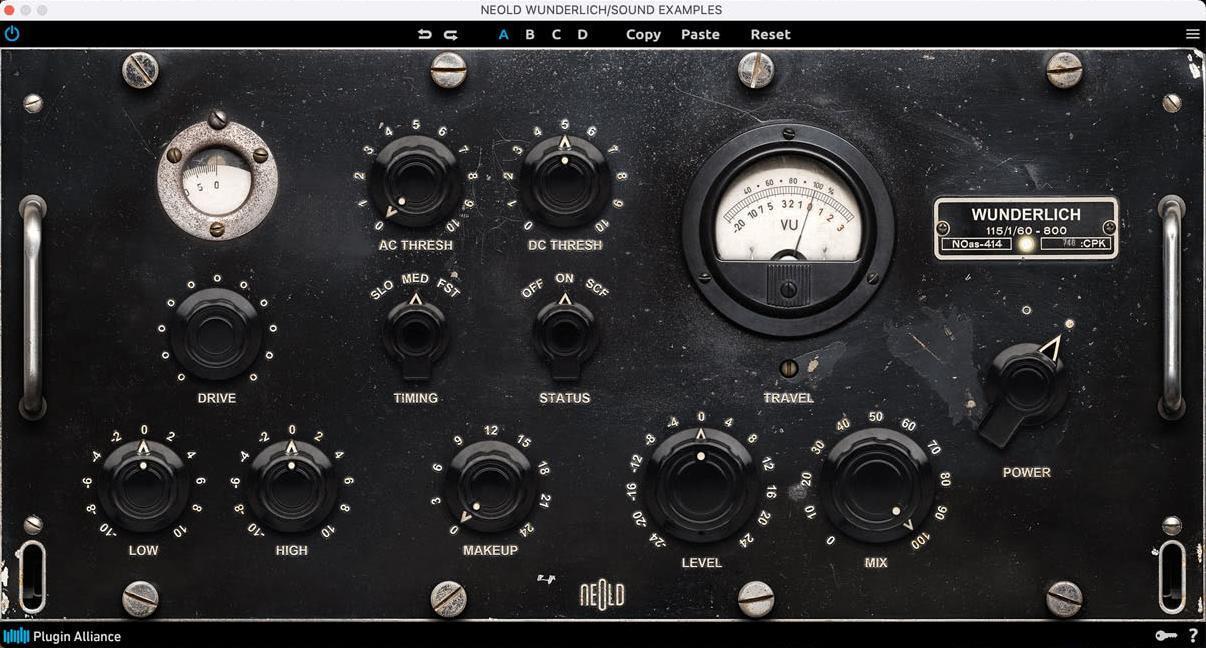
Task: Click the Paste button
Action: coord(700,34)
